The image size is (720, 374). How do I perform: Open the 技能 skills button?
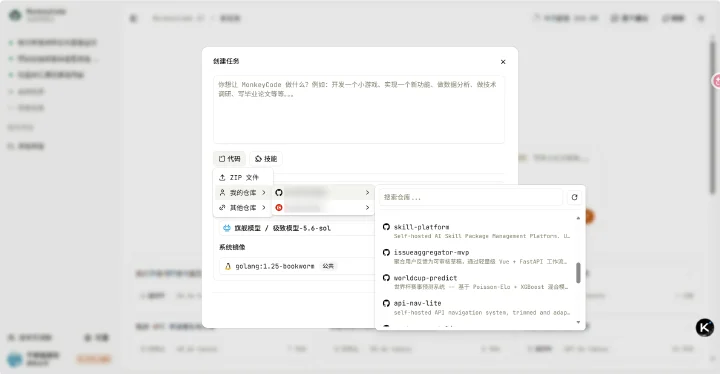(x=266, y=159)
